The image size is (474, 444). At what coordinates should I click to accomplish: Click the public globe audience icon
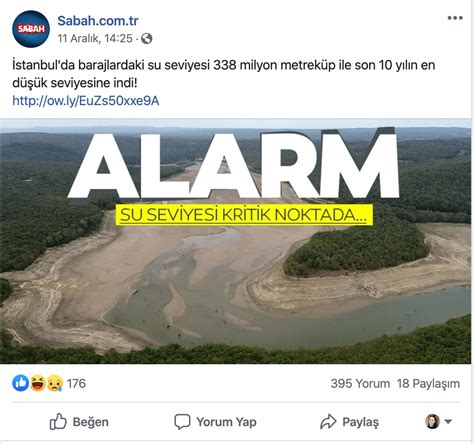pos(147,39)
